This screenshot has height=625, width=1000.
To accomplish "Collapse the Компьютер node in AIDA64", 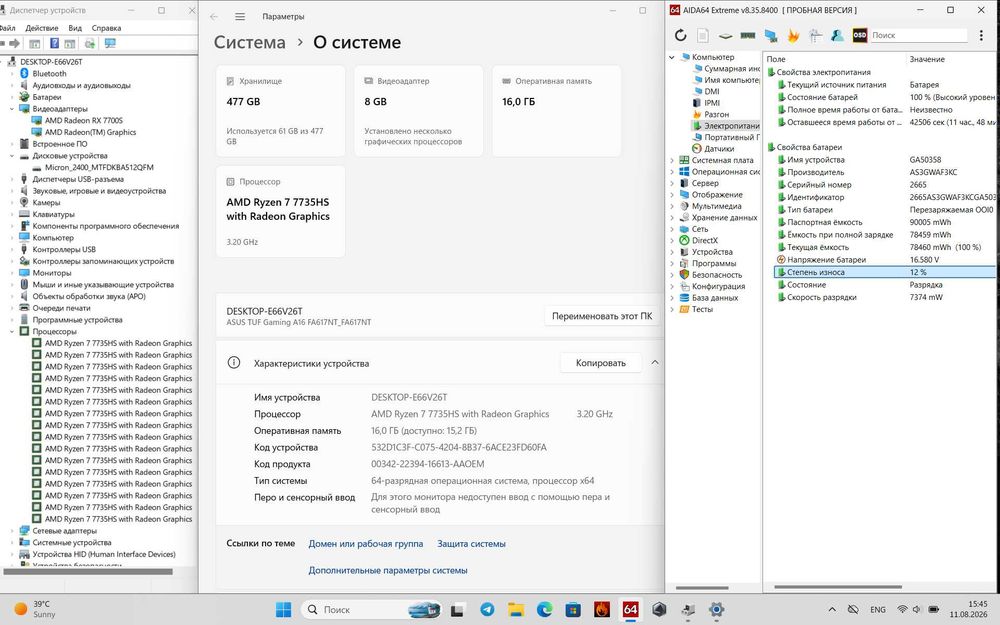I will 672,57.
